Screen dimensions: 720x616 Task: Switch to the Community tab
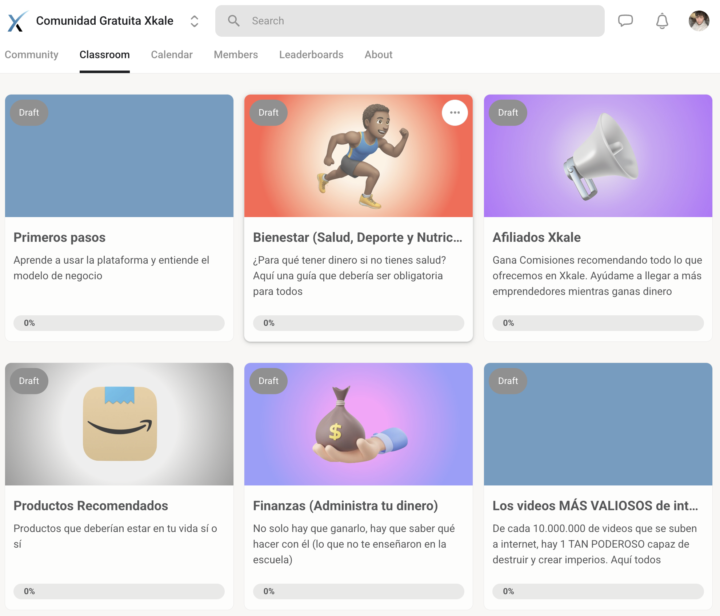coord(32,55)
